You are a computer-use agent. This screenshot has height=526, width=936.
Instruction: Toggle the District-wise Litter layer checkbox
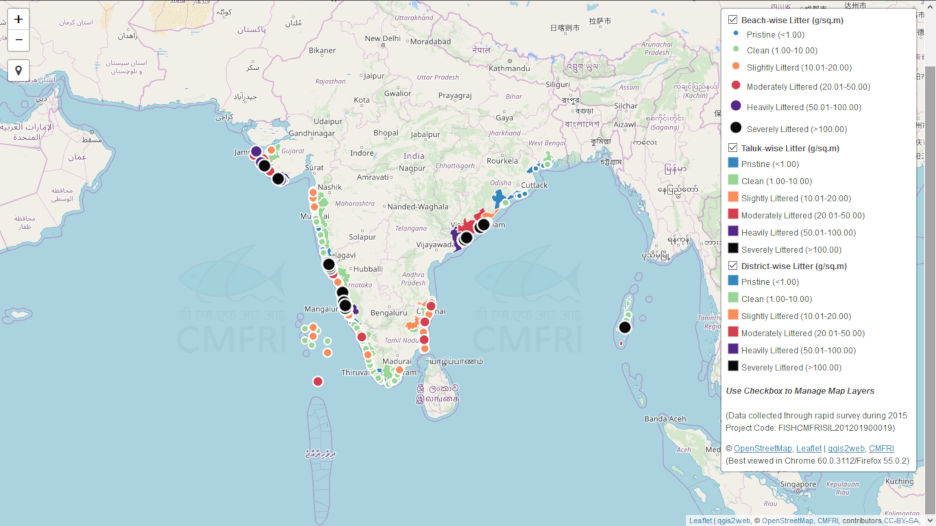[x=732, y=266]
